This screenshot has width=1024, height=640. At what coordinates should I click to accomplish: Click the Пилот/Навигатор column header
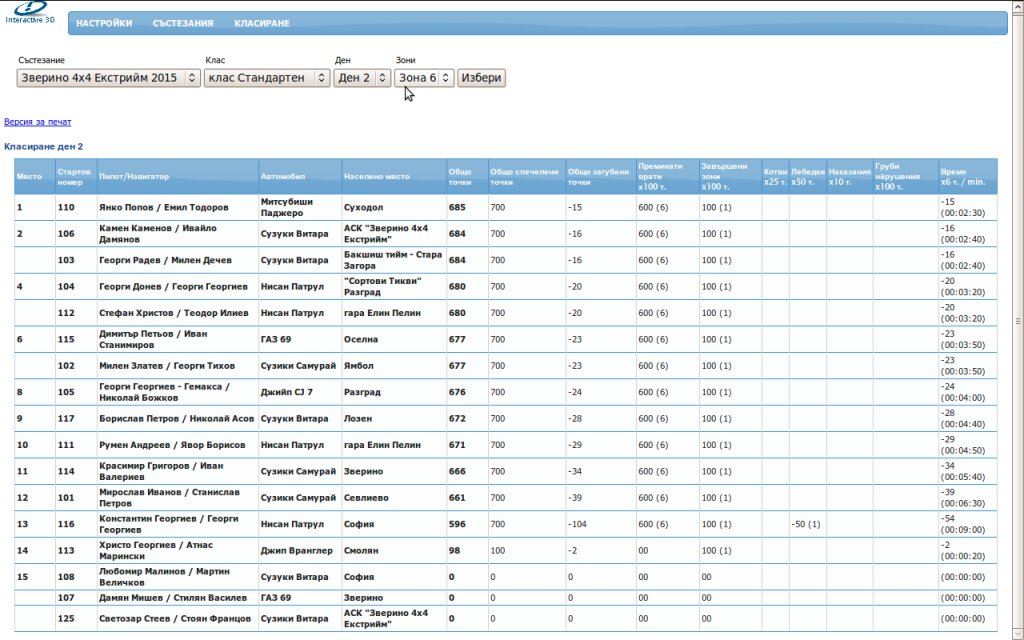coord(135,177)
